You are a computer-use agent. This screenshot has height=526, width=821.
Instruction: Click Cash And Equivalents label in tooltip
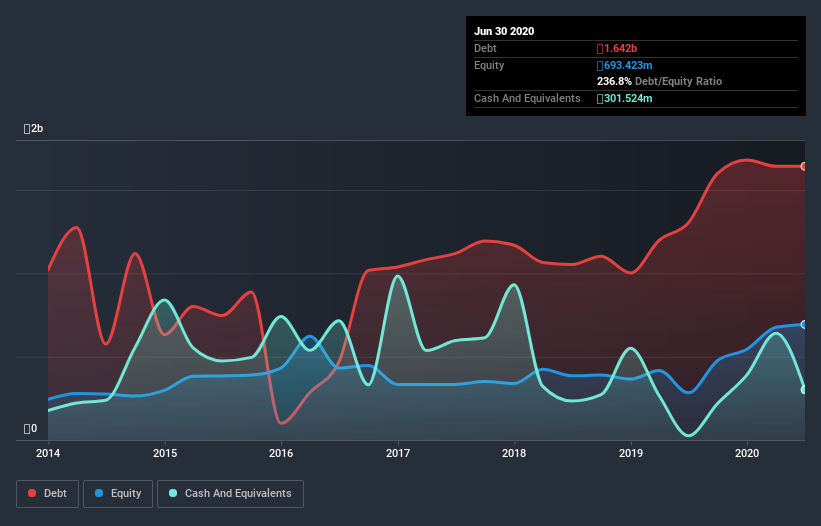[527, 98]
